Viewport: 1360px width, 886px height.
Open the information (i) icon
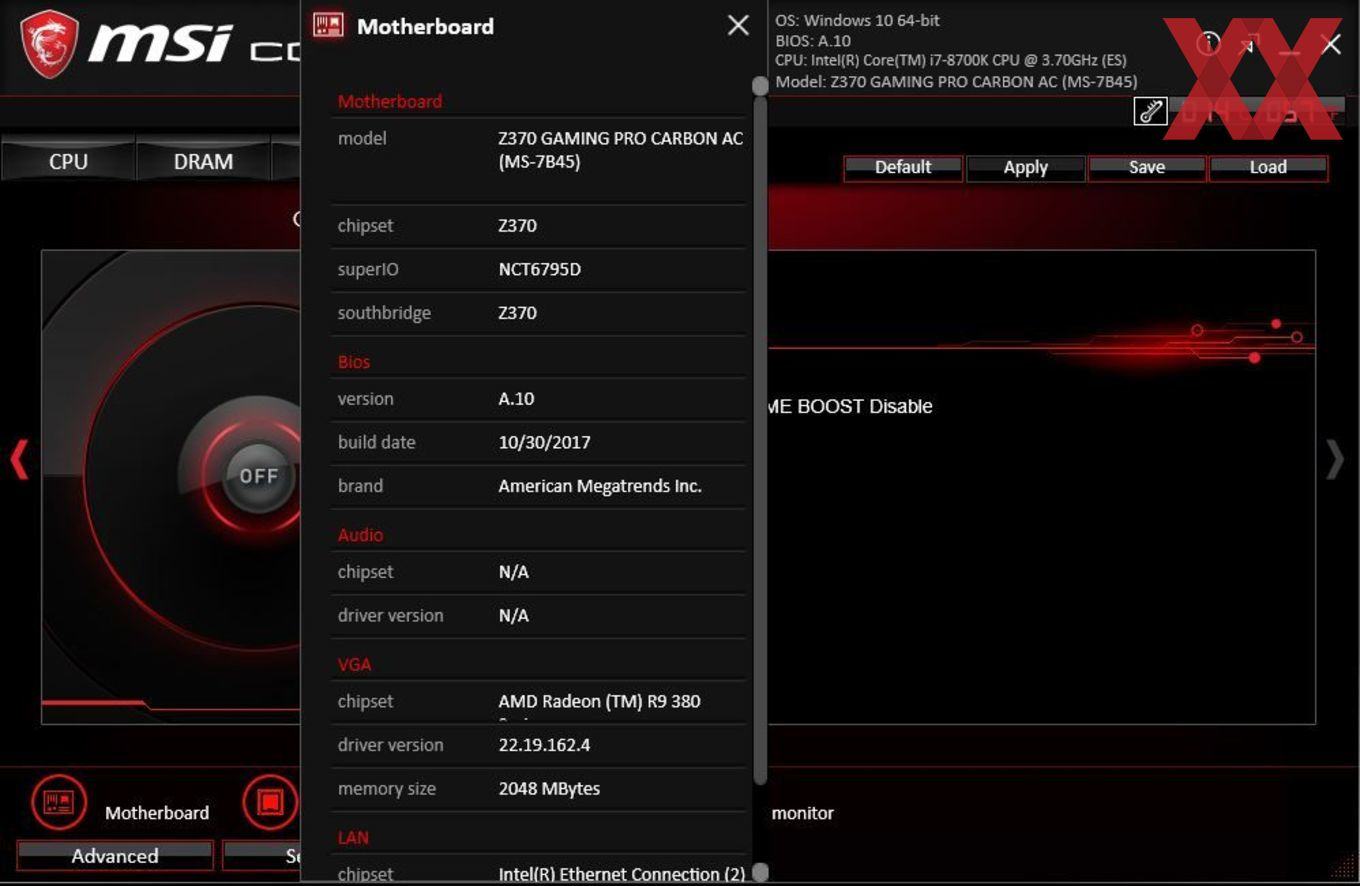click(1208, 43)
